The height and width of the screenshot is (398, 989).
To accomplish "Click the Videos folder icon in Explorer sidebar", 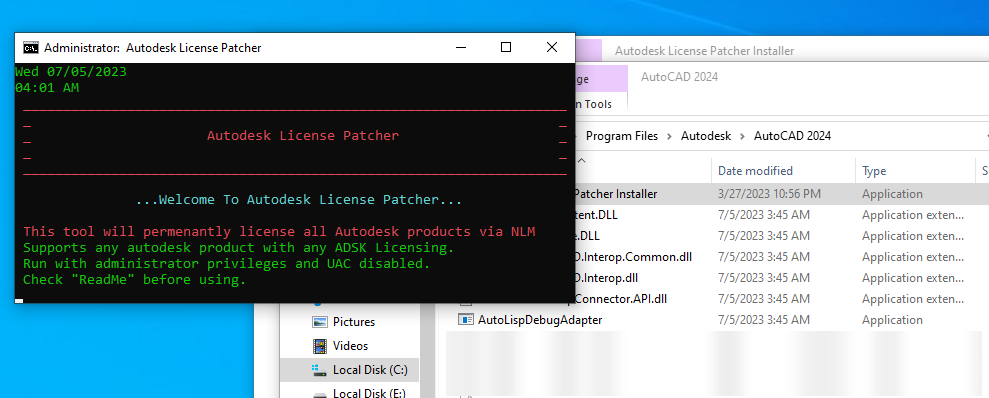I will pos(320,346).
